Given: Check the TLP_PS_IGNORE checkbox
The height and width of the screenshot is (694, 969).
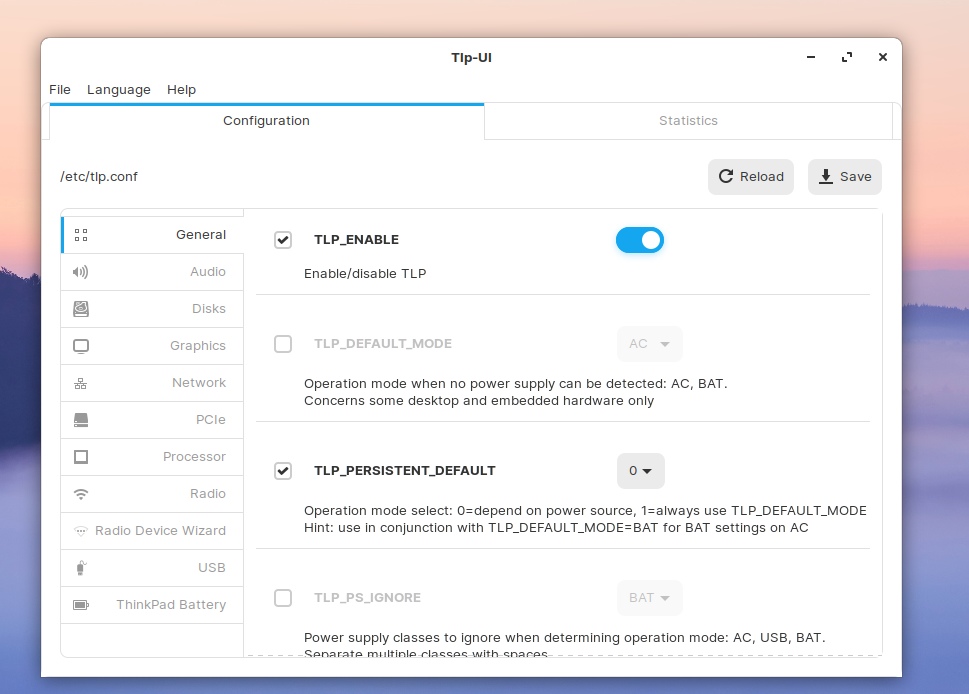Looking at the screenshot, I should (283, 598).
